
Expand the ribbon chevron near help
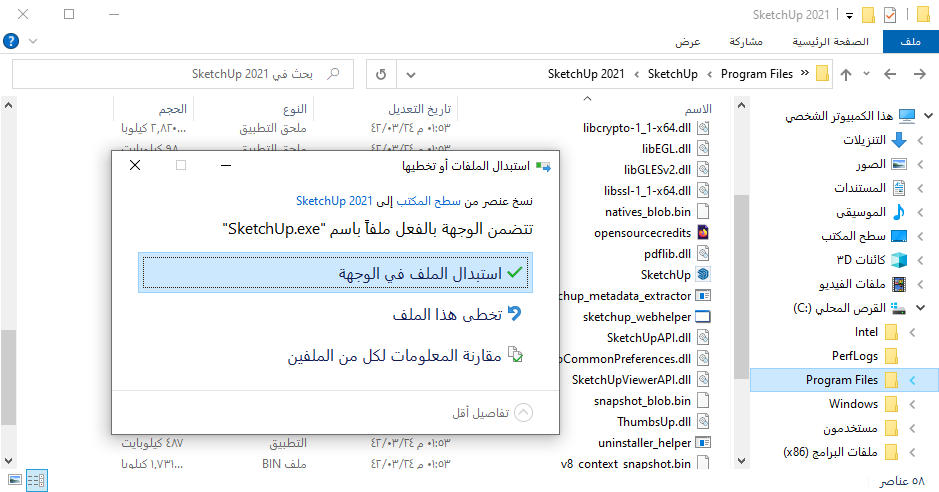coord(34,41)
